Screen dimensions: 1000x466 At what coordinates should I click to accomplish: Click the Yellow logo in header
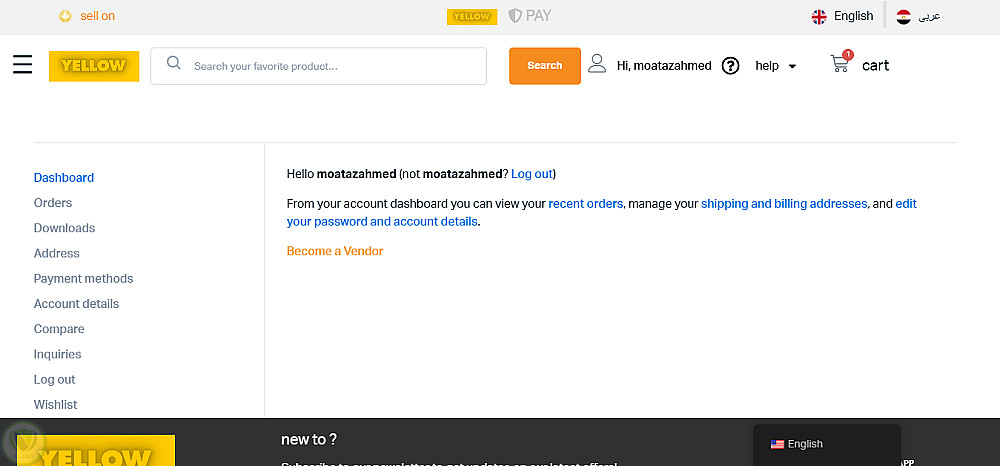click(x=94, y=66)
